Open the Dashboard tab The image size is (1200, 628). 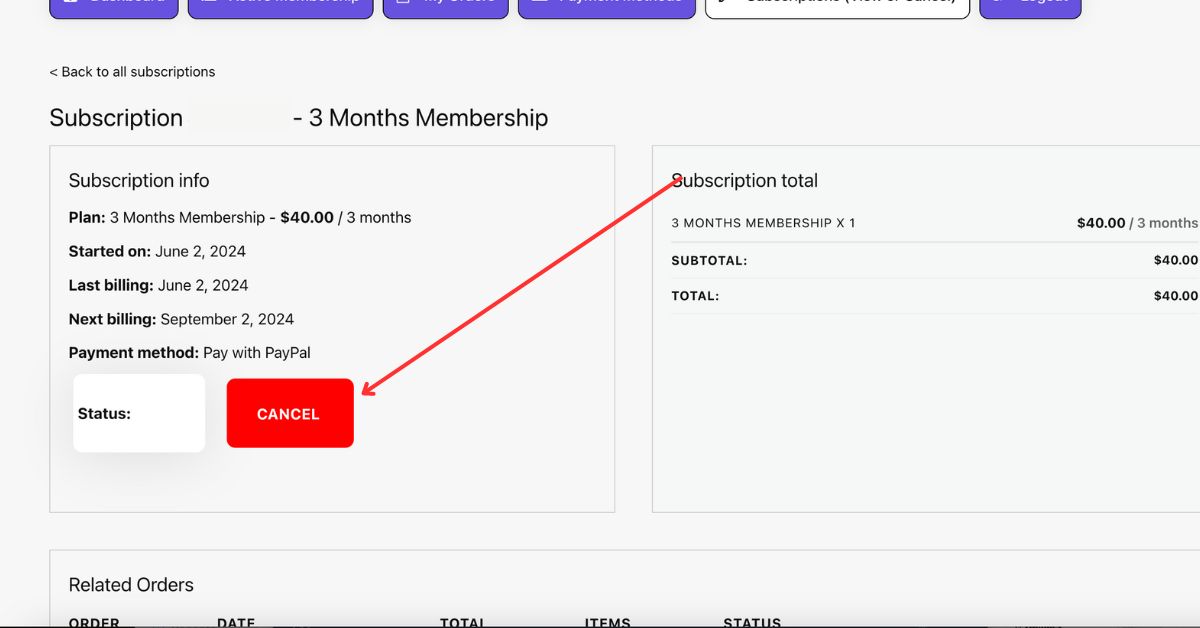(x=113, y=6)
